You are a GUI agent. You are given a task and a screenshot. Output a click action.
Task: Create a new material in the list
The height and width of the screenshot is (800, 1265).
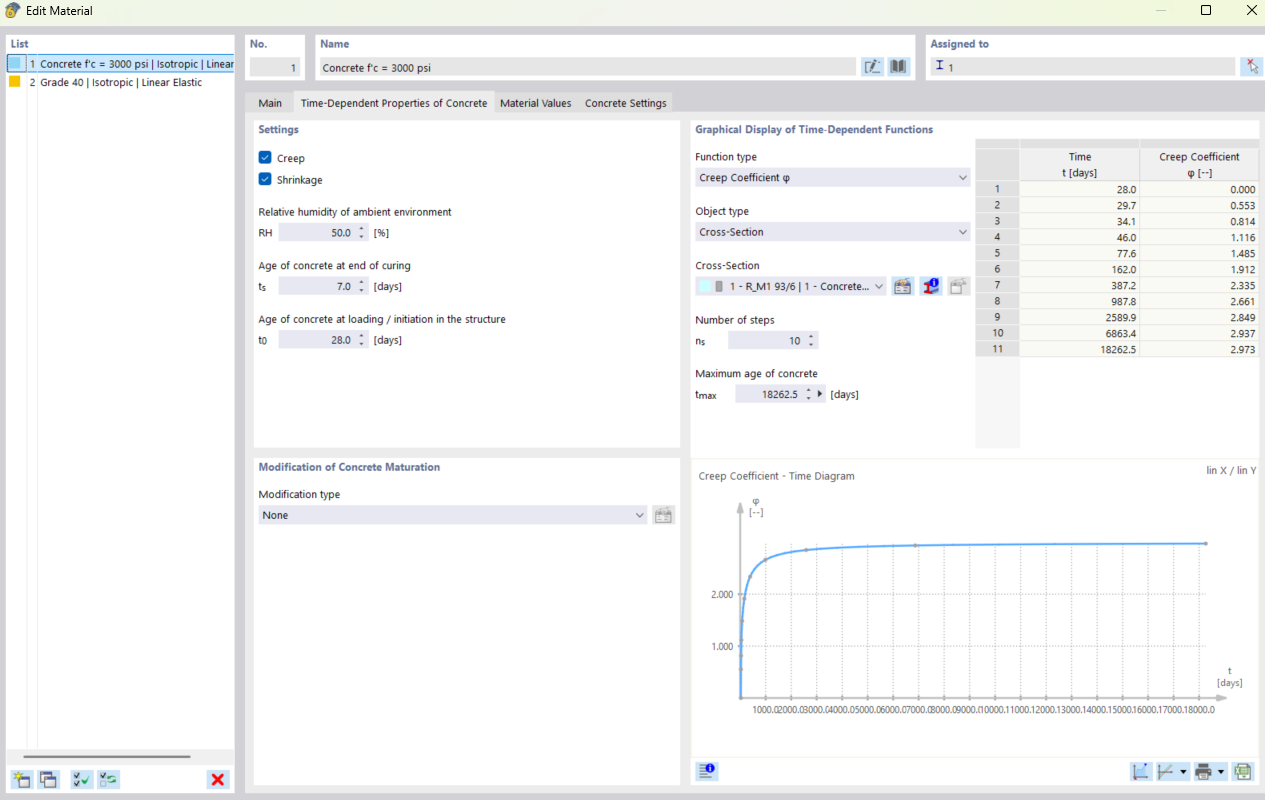click(x=20, y=779)
